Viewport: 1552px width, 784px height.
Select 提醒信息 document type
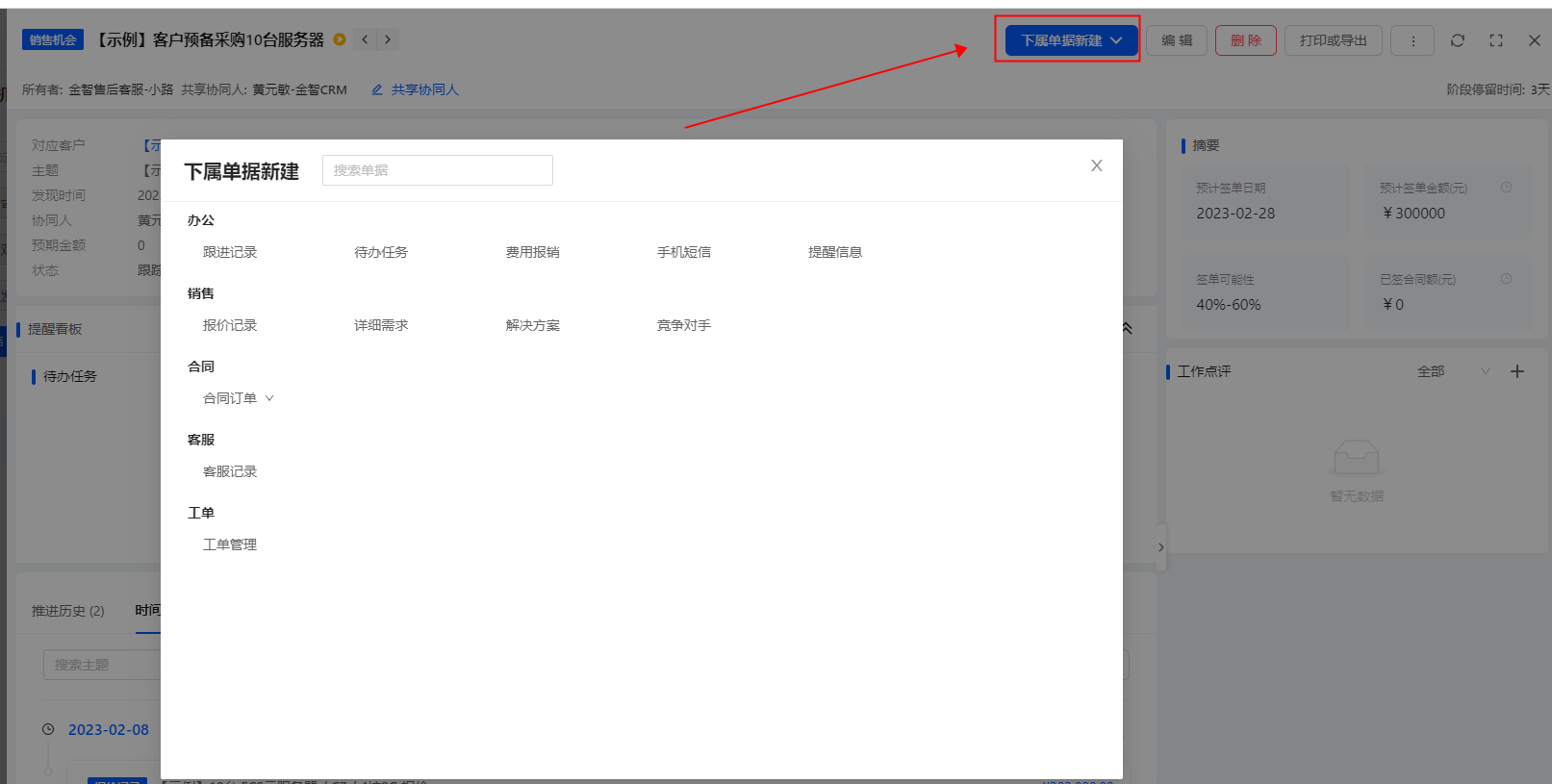pos(835,252)
